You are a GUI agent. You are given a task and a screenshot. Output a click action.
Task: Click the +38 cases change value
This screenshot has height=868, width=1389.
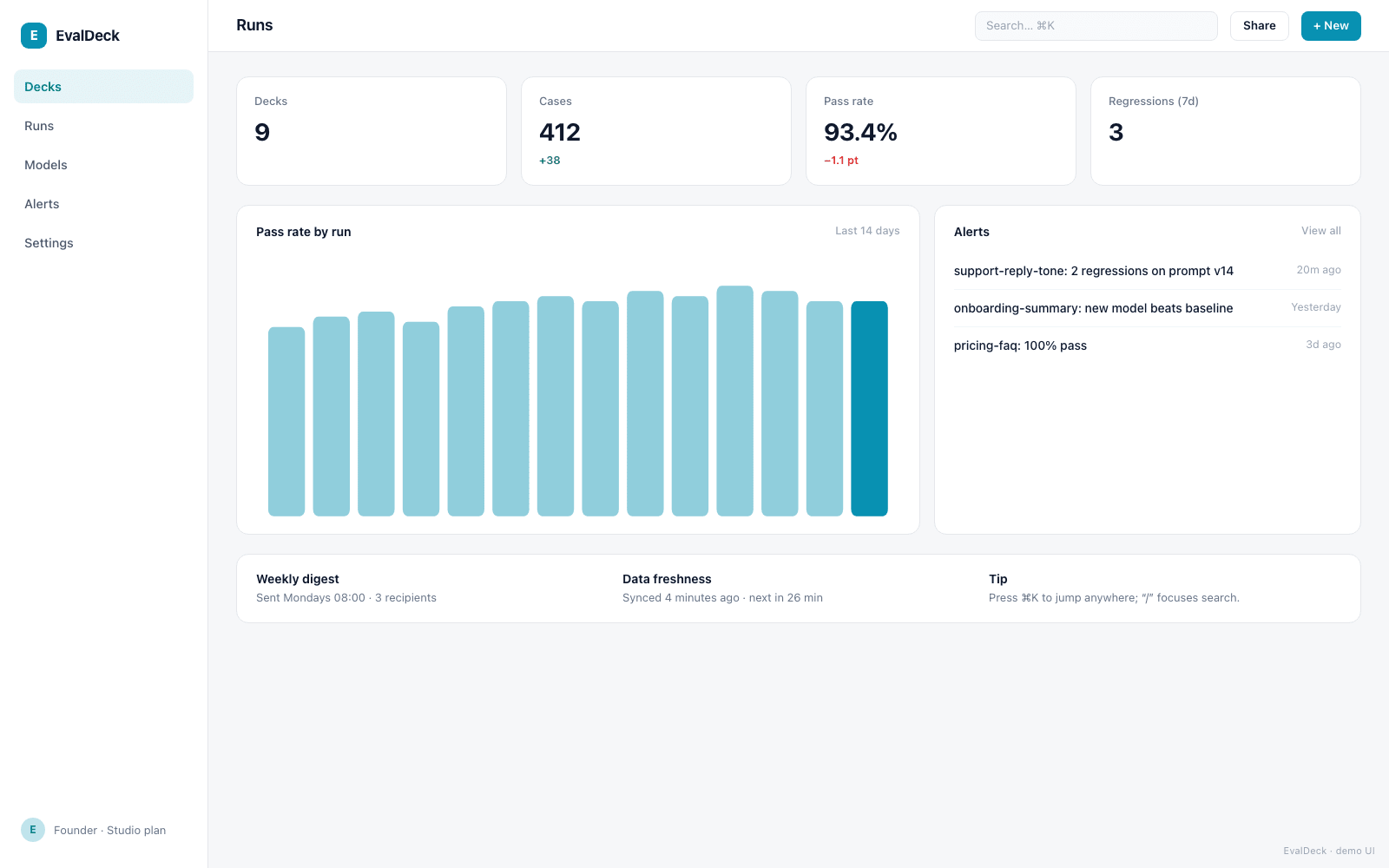coord(550,161)
